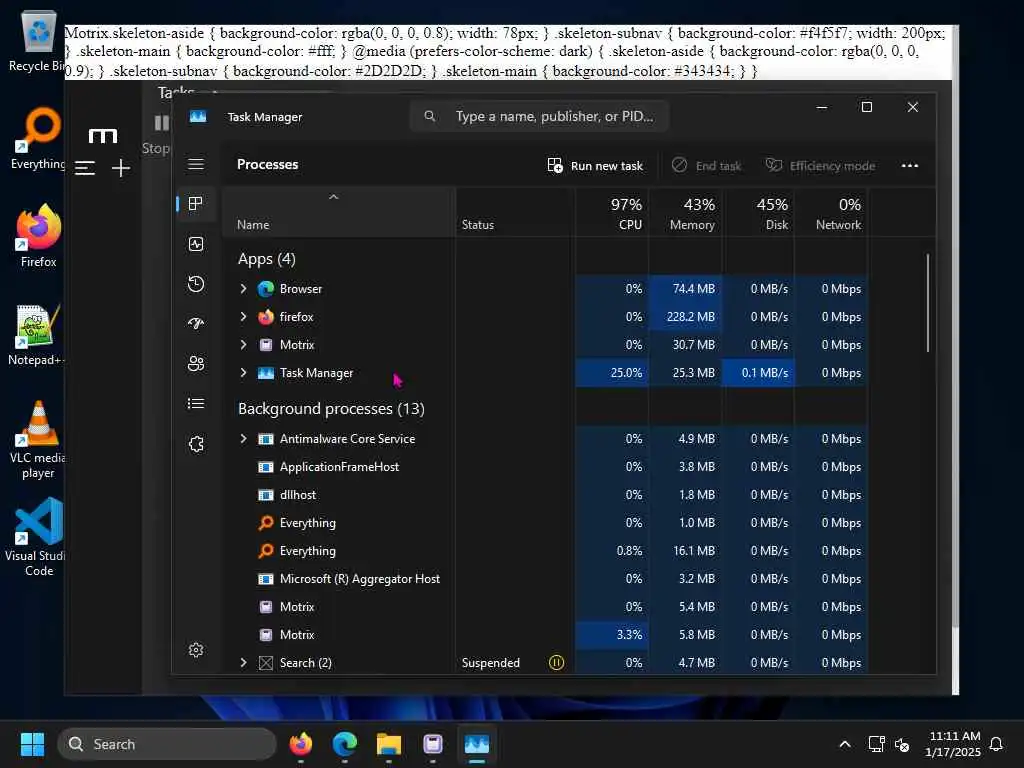Open the muted volume icon in tray
The image size is (1024, 768).
point(902,744)
